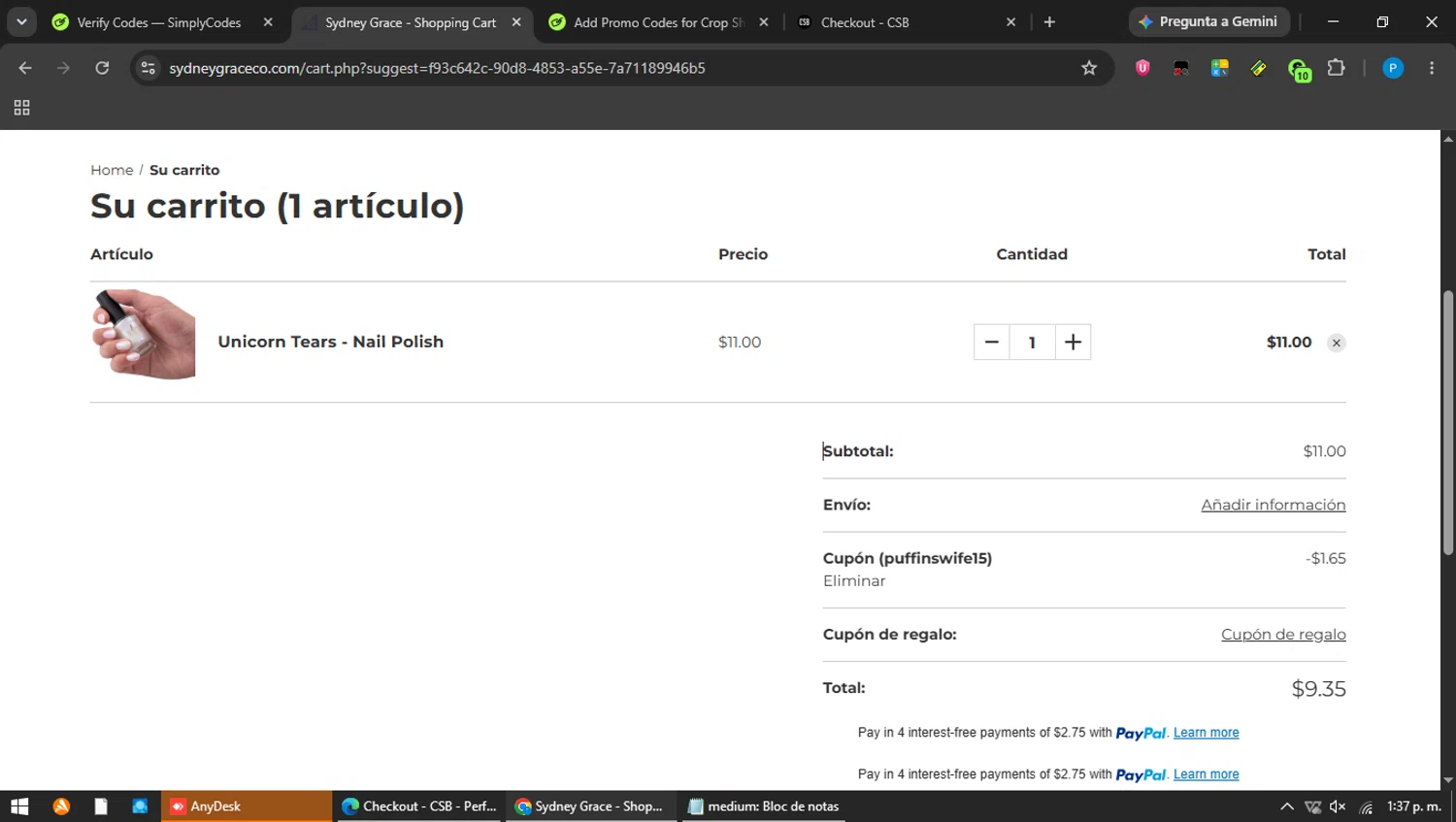
Task: Click the browser forward arrow
Action: point(63,68)
